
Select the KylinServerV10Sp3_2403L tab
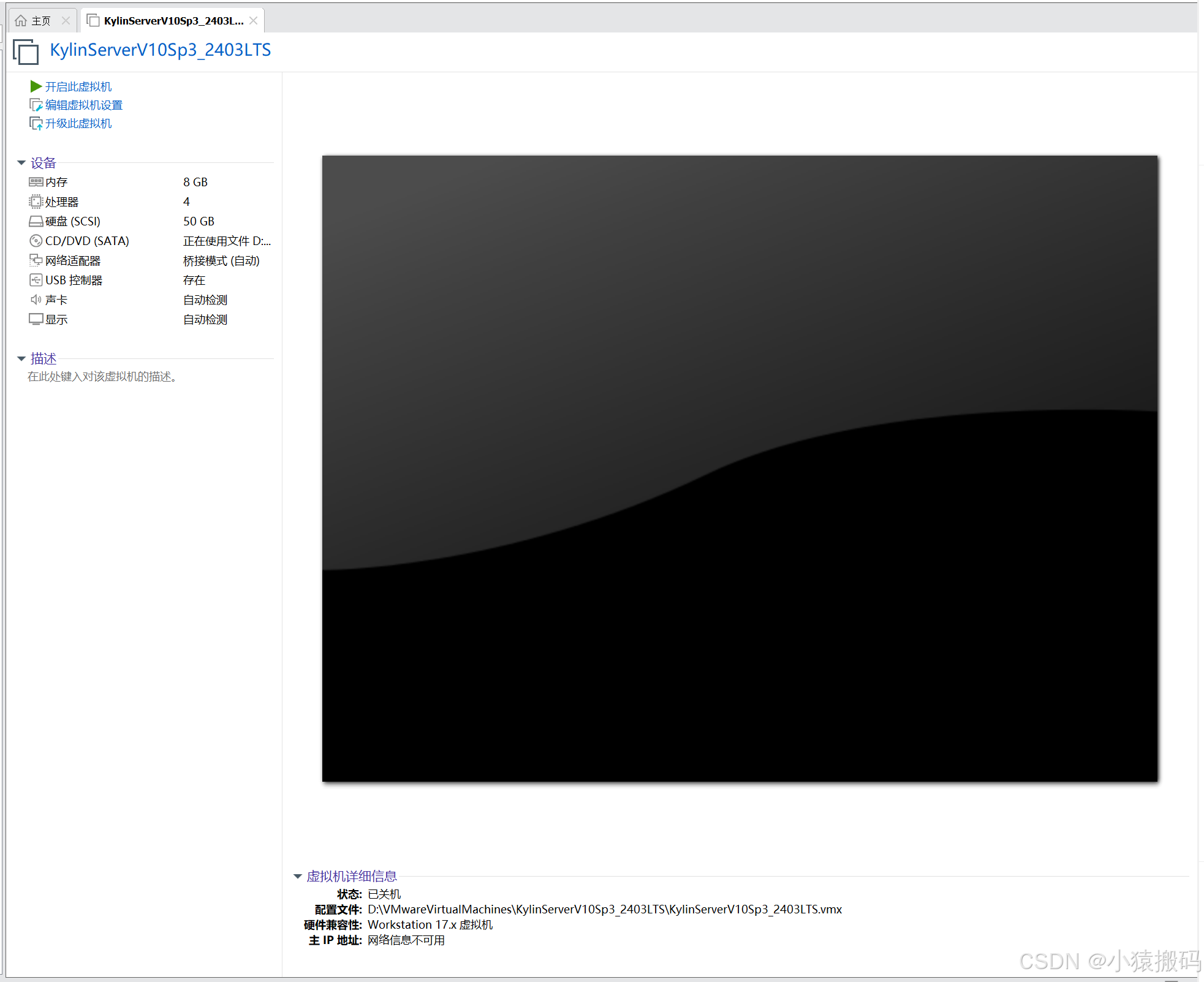coord(173,21)
